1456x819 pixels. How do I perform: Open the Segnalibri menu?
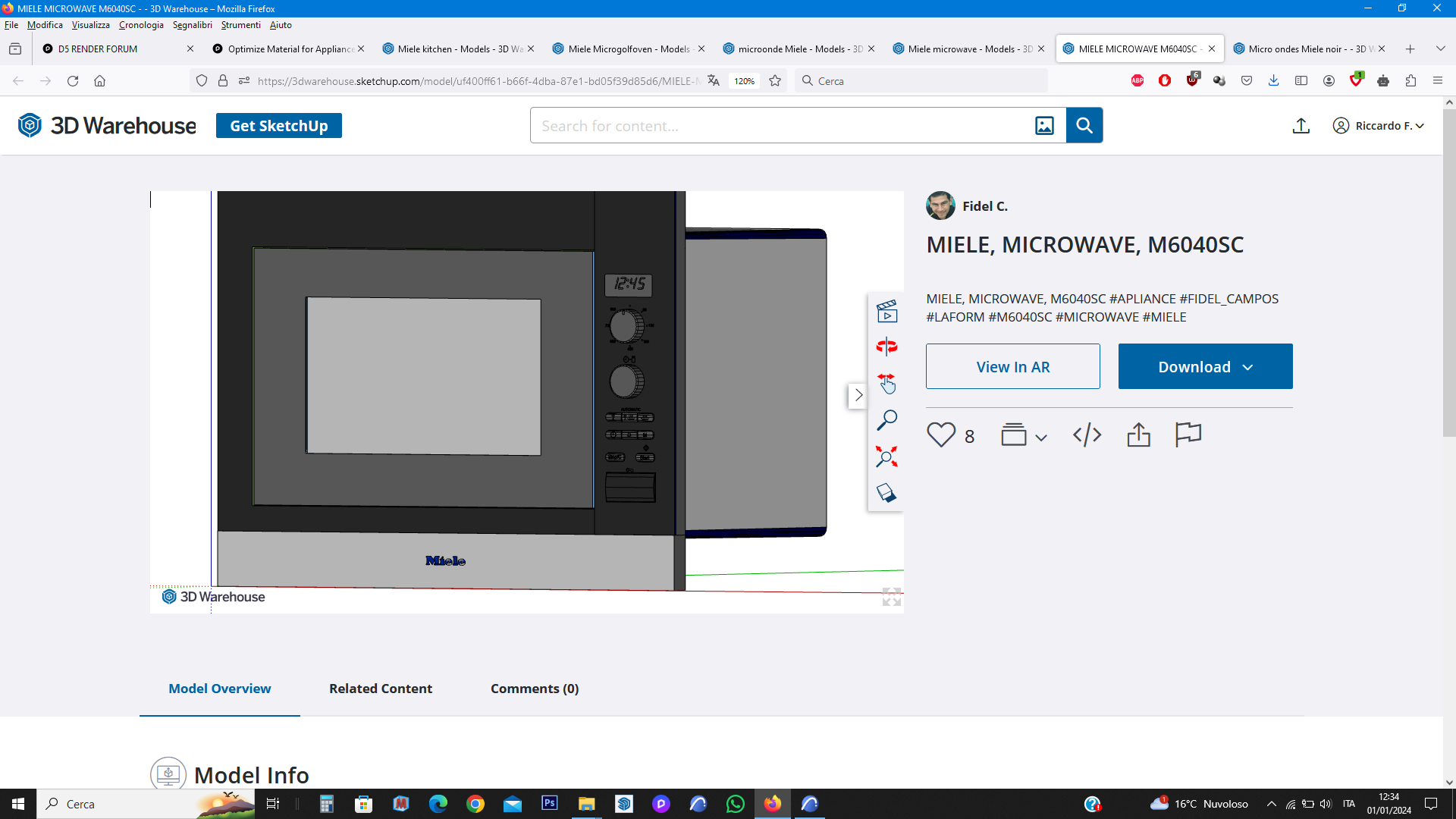[x=192, y=25]
